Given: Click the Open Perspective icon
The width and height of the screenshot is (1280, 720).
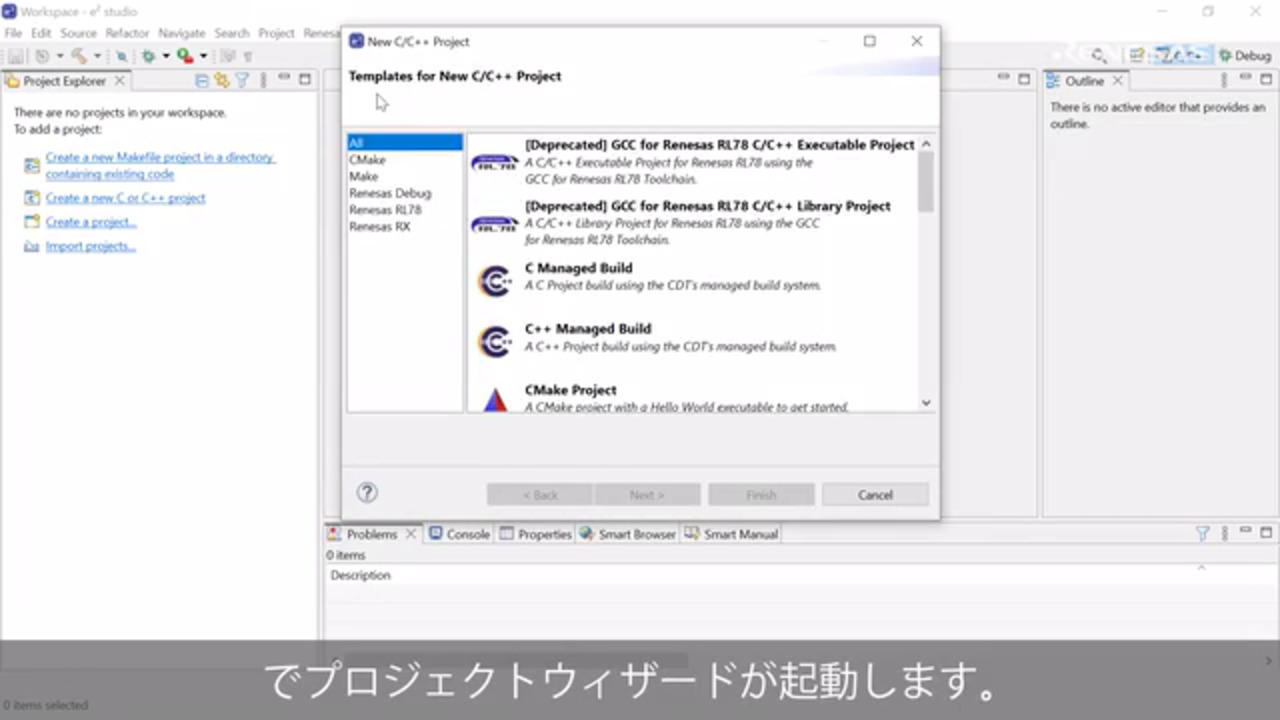Looking at the screenshot, I should 1137,56.
